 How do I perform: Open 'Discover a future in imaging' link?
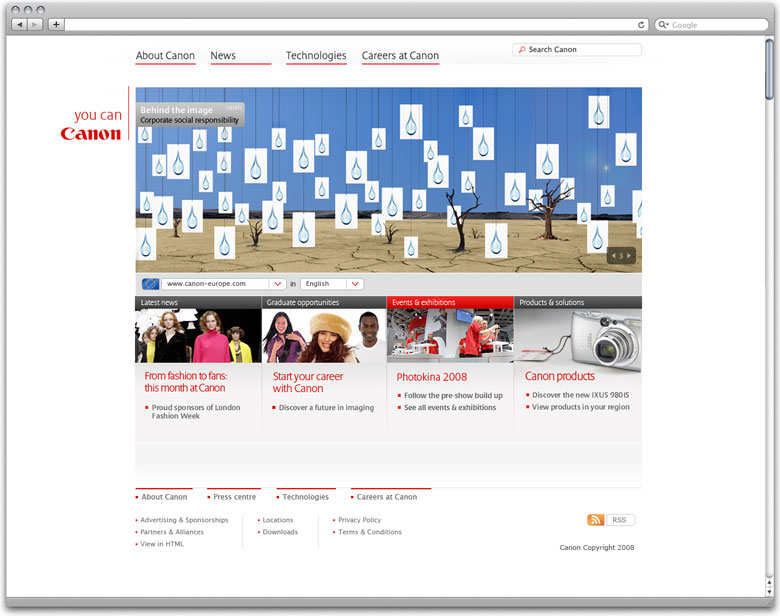coord(326,408)
